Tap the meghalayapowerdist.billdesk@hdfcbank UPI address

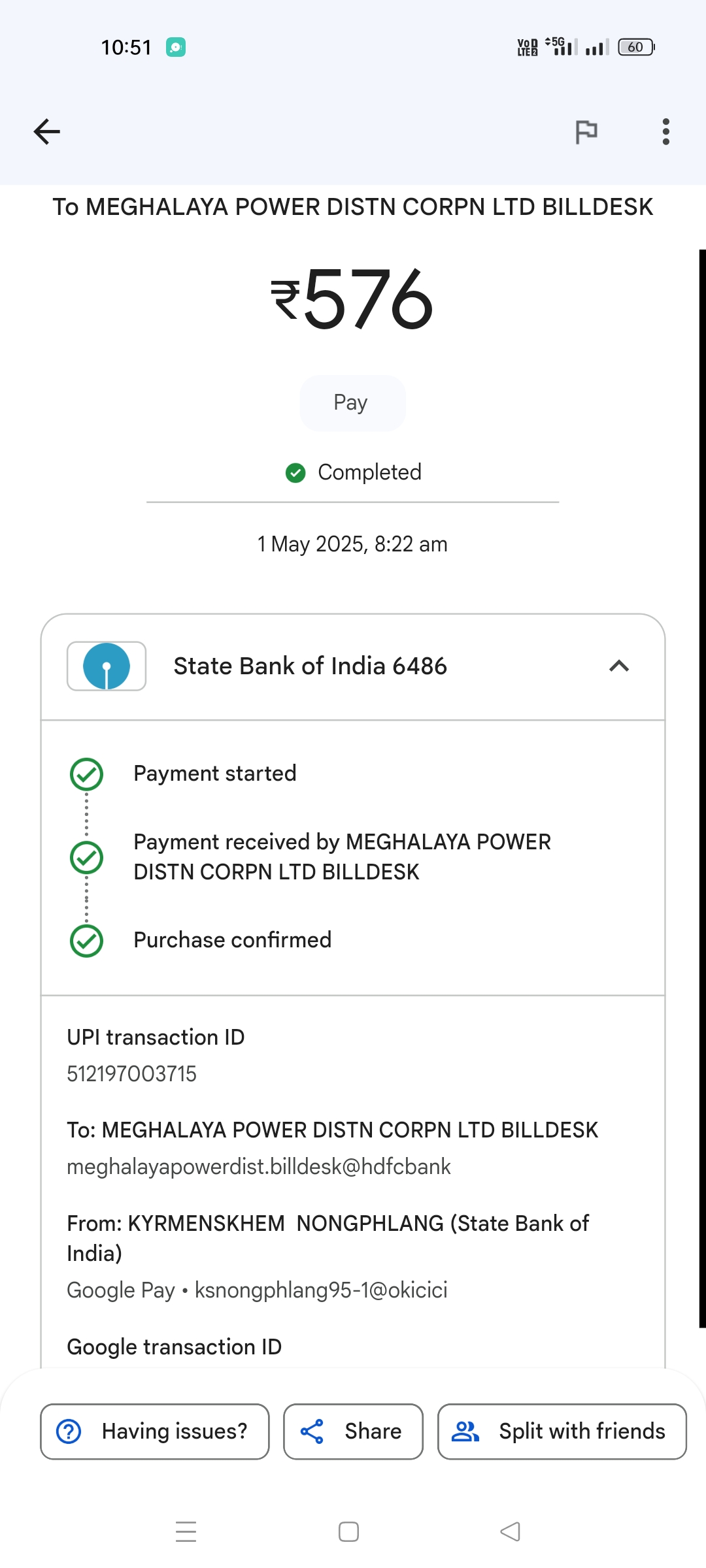[259, 1167]
